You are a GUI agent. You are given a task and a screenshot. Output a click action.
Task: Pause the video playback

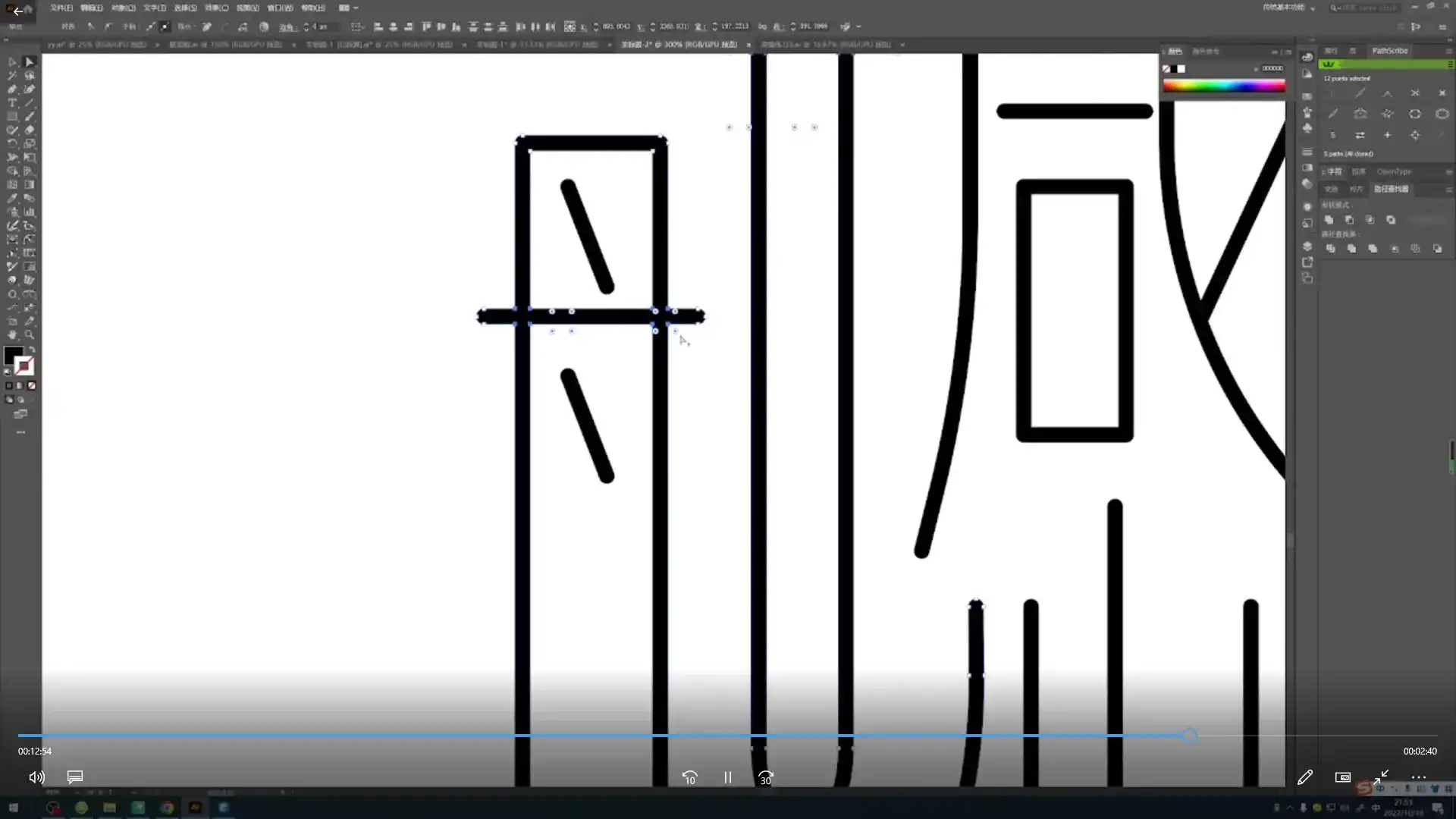click(x=727, y=777)
